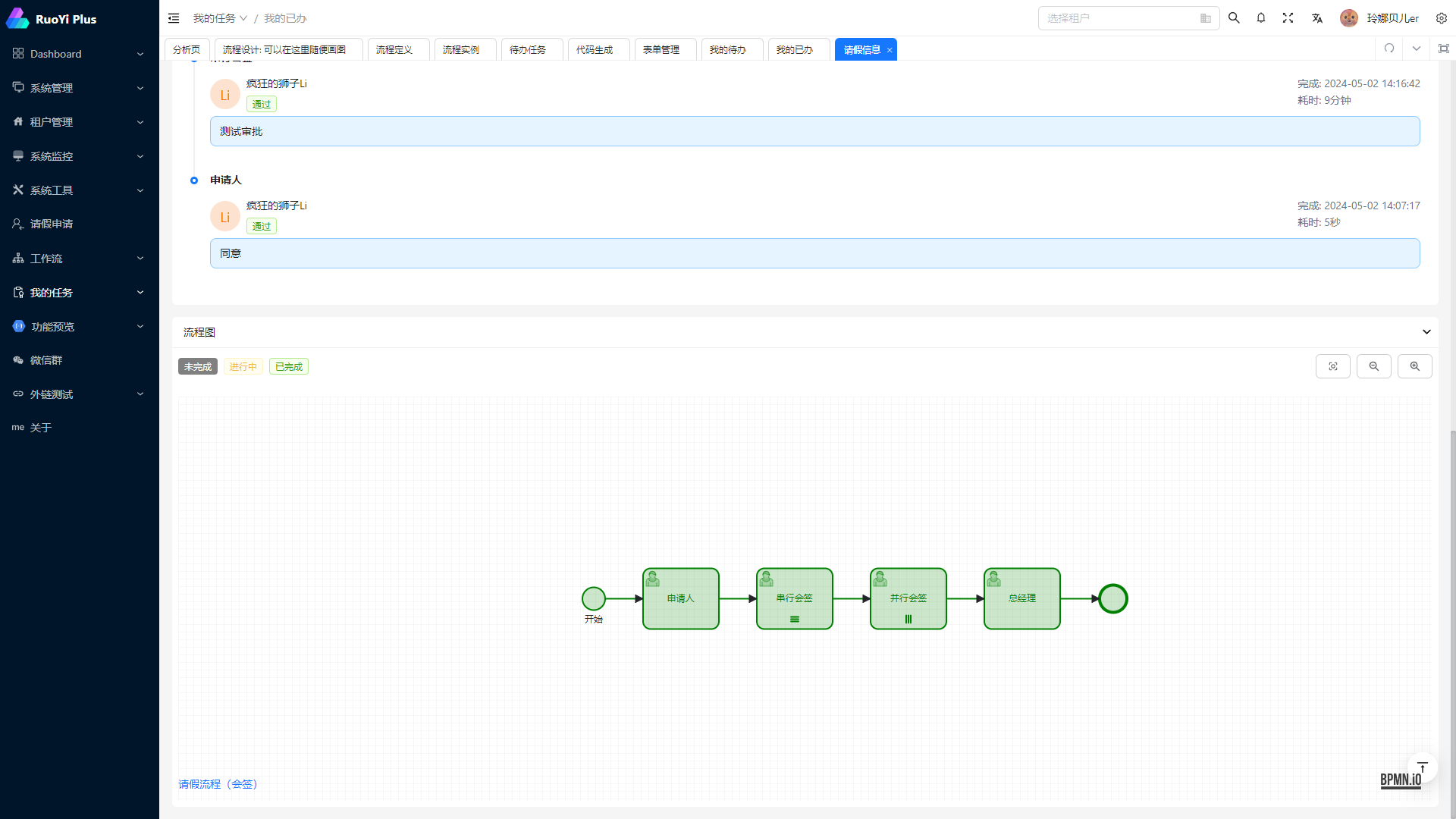The height and width of the screenshot is (819, 1456).
Task: Refresh the current tab with reload icon
Action: click(1389, 49)
